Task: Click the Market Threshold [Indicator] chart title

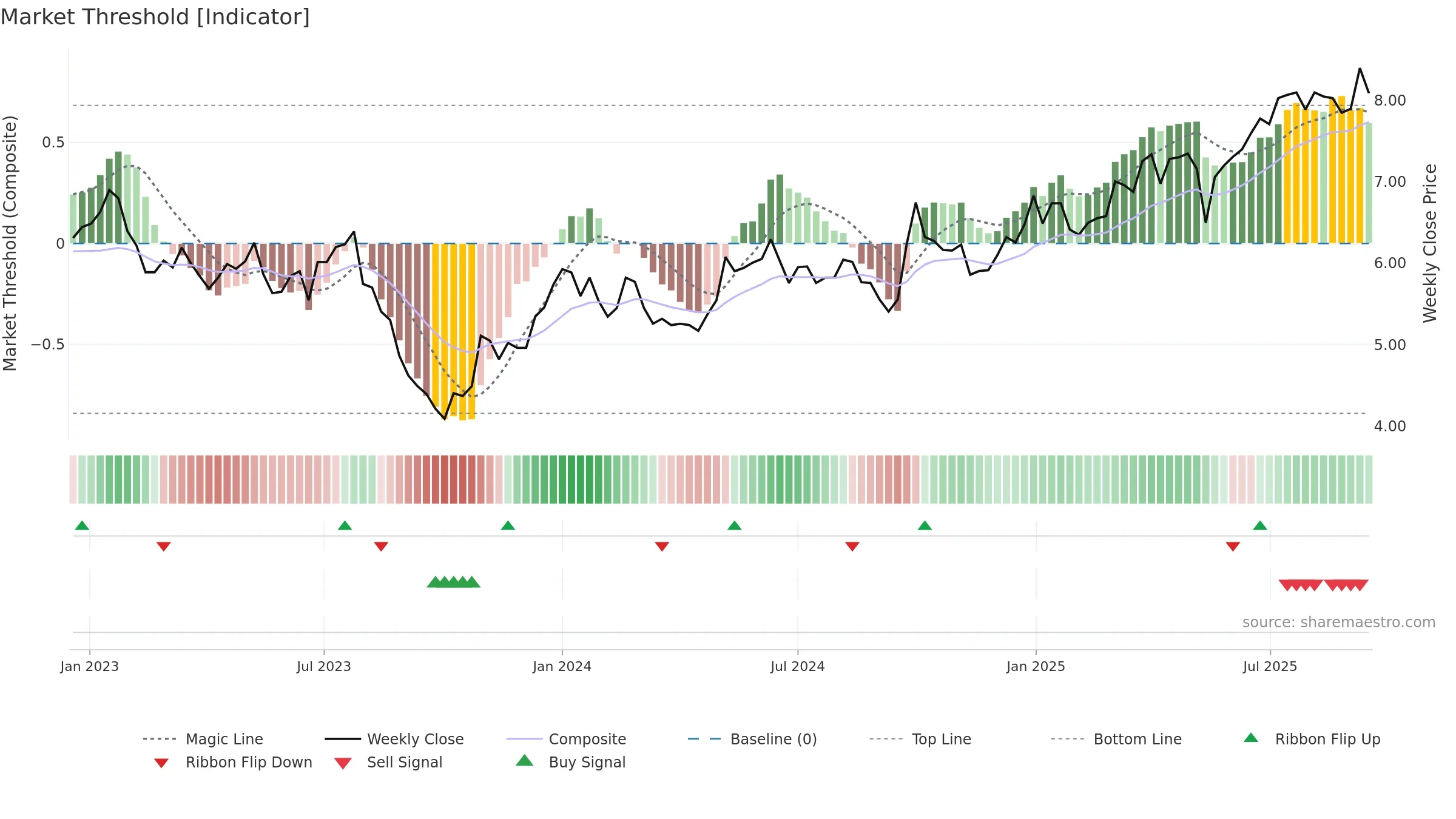Action: [155, 17]
